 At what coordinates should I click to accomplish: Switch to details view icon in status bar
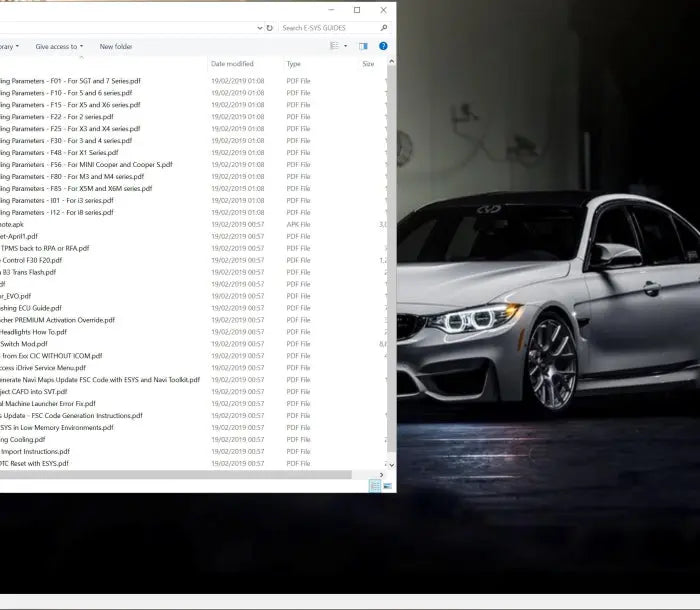point(375,486)
